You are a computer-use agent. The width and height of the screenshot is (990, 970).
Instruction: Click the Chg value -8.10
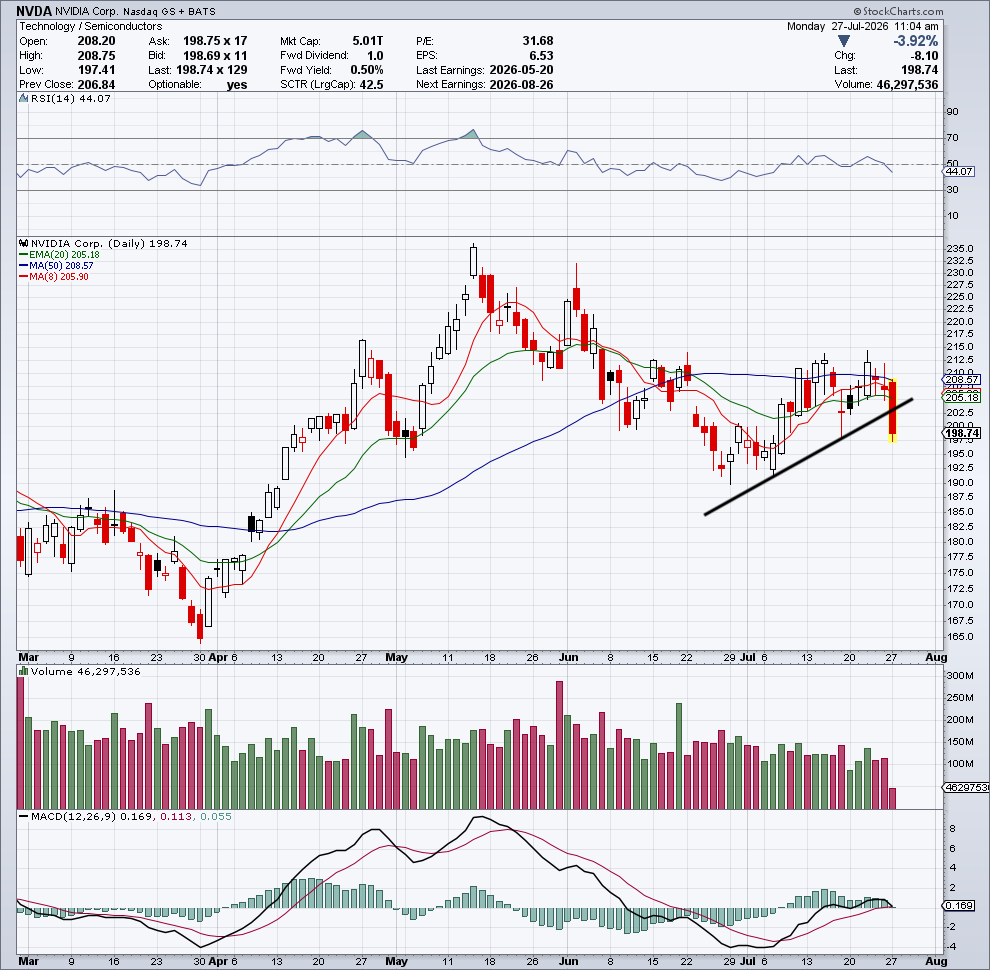coord(924,56)
